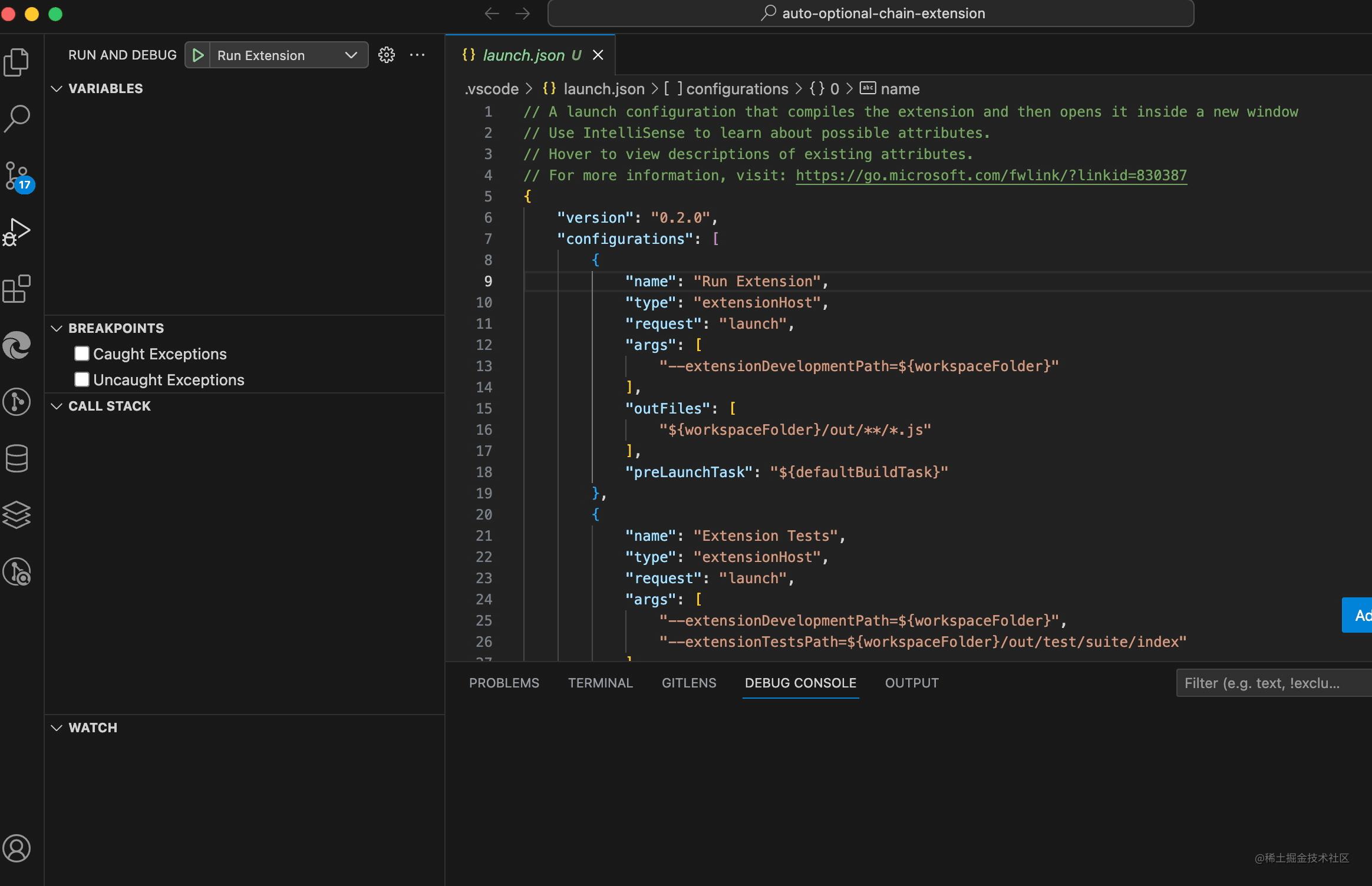Open the Extensions panel
This screenshot has width=1372, height=886.
pyautogui.click(x=17, y=289)
